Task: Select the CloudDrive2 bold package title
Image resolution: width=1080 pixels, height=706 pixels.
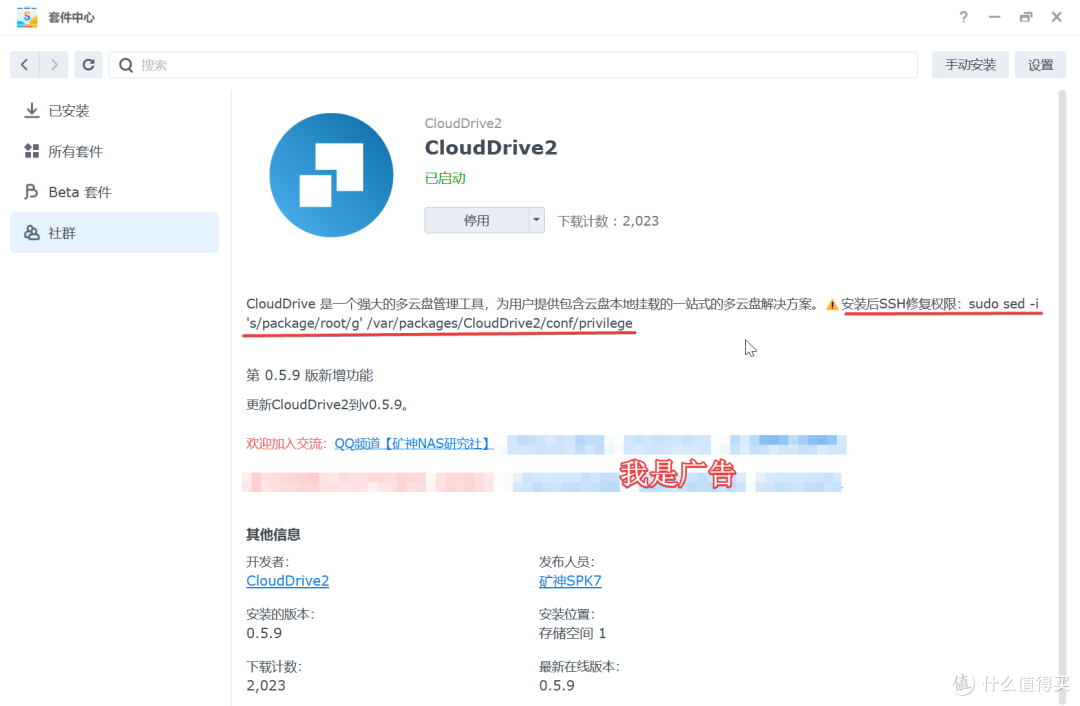Action: tap(491, 148)
